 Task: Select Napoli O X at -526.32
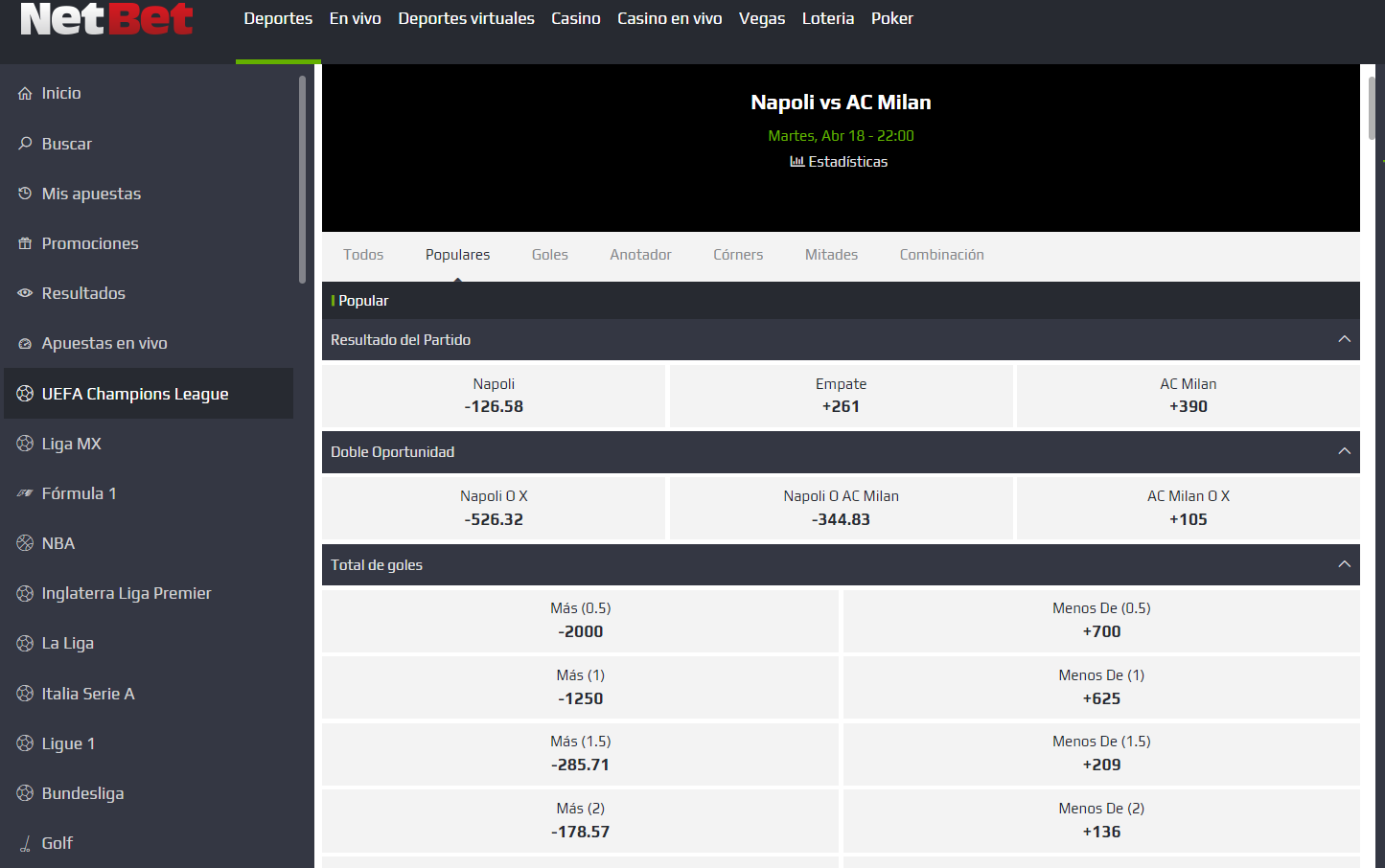[x=494, y=508]
